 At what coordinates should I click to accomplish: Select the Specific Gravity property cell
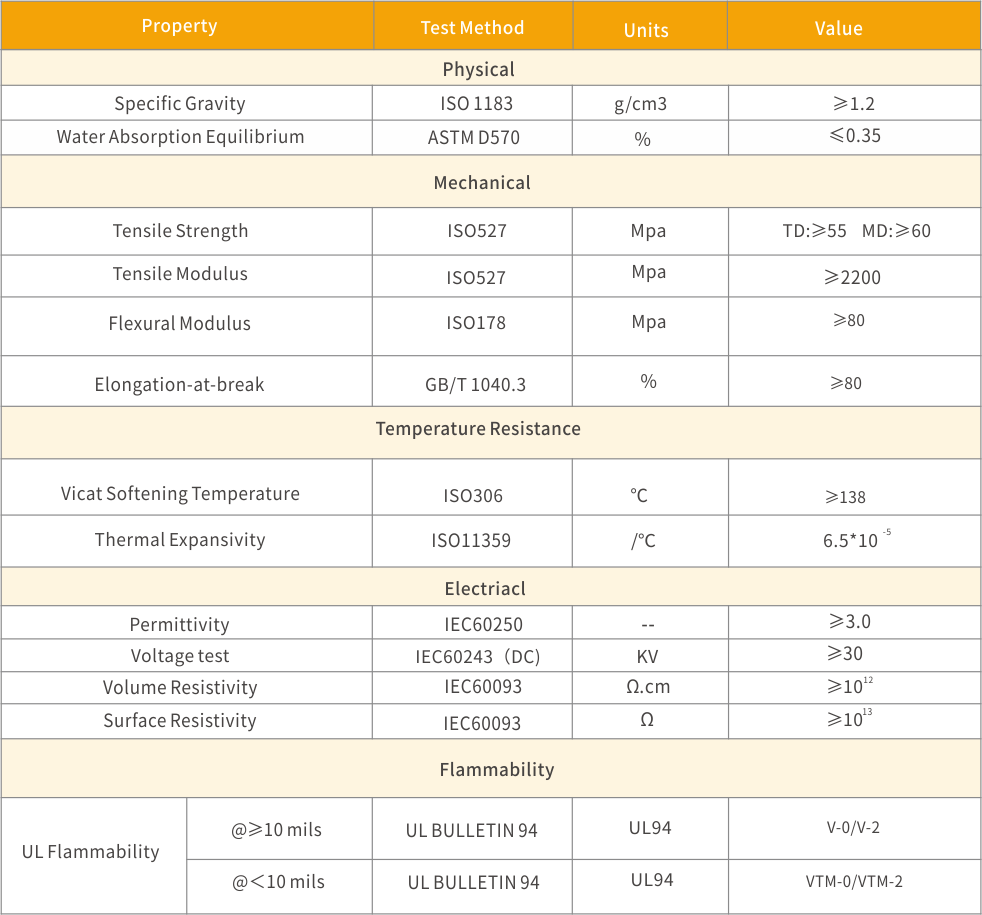pyautogui.click(x=180, y=103)
